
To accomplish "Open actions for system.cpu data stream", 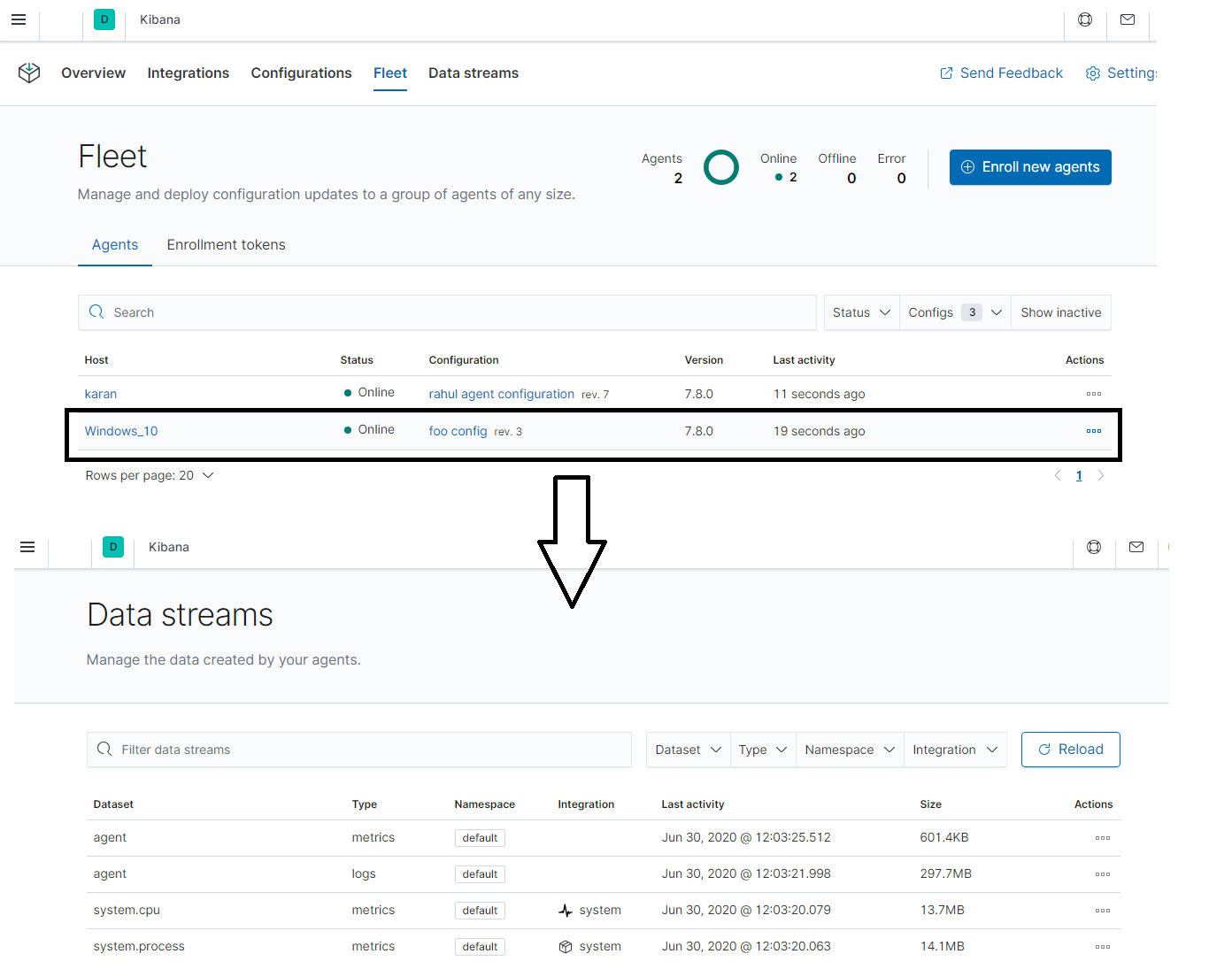I will point(1103,911).
